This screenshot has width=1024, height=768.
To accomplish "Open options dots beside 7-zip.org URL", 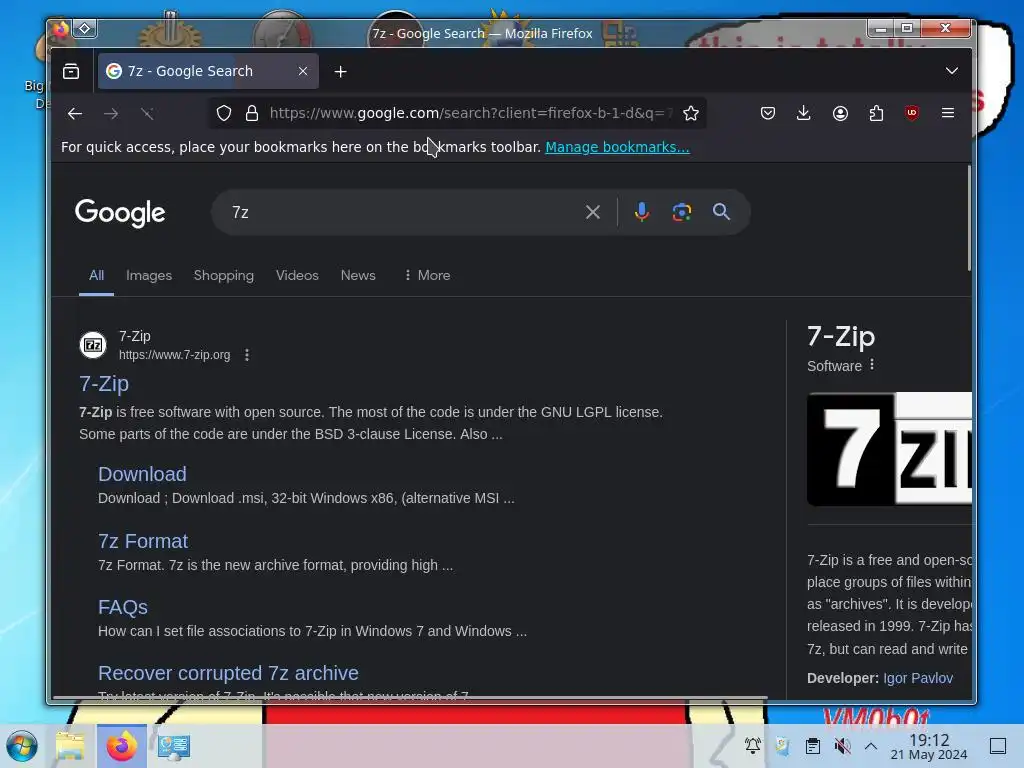I will 247,355.
